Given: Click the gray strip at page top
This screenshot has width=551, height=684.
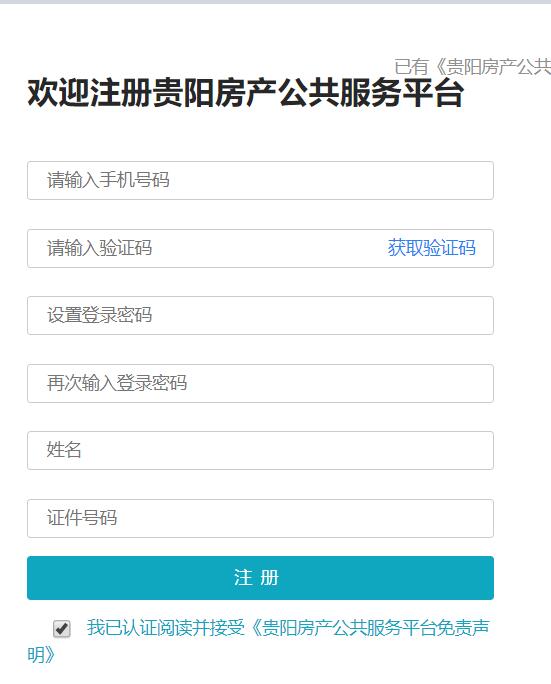Looking at the screenshot, I should (275, 2).
